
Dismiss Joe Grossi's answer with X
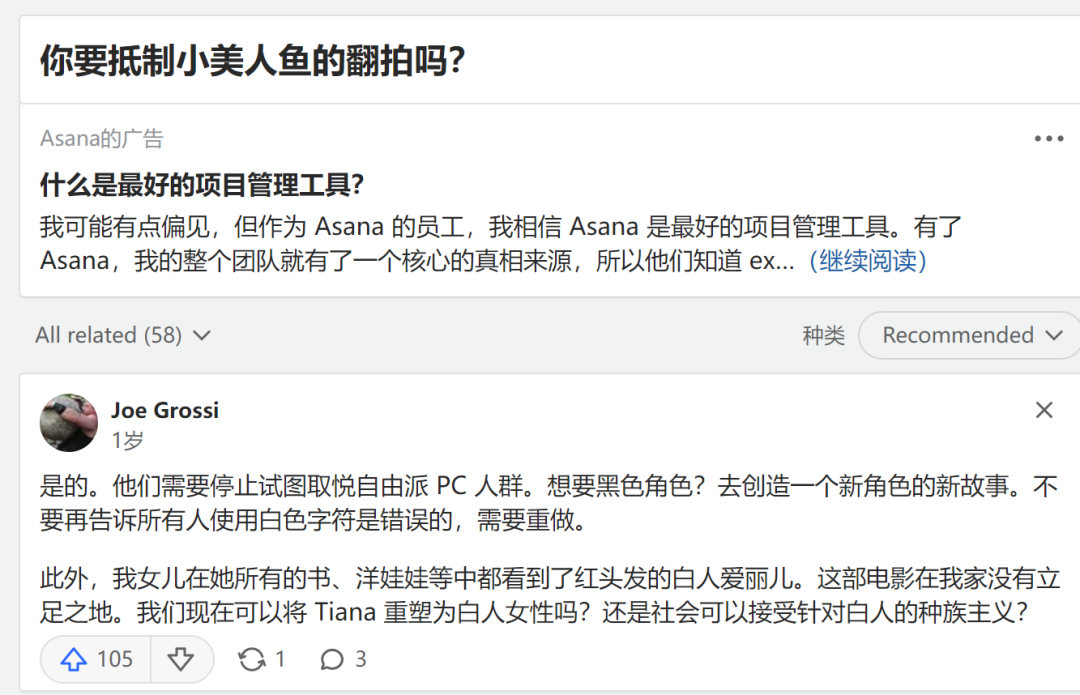[1044, 410]
